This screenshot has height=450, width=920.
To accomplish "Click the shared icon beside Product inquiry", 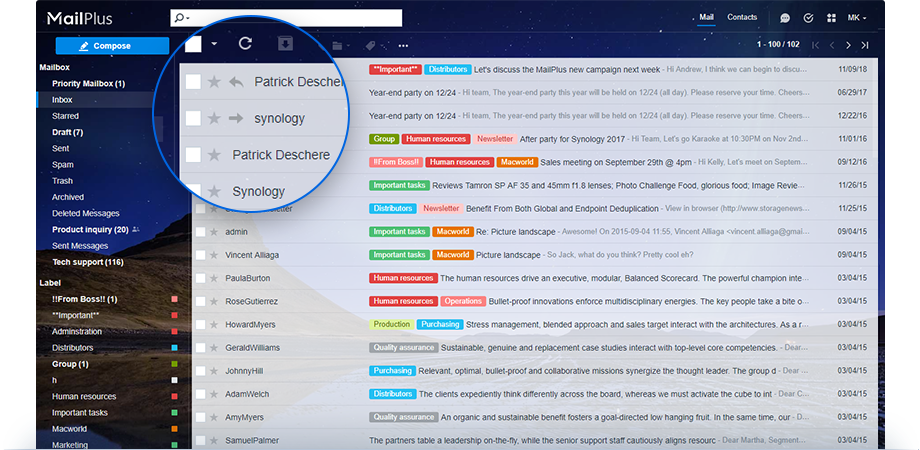I will coord(136,229).
